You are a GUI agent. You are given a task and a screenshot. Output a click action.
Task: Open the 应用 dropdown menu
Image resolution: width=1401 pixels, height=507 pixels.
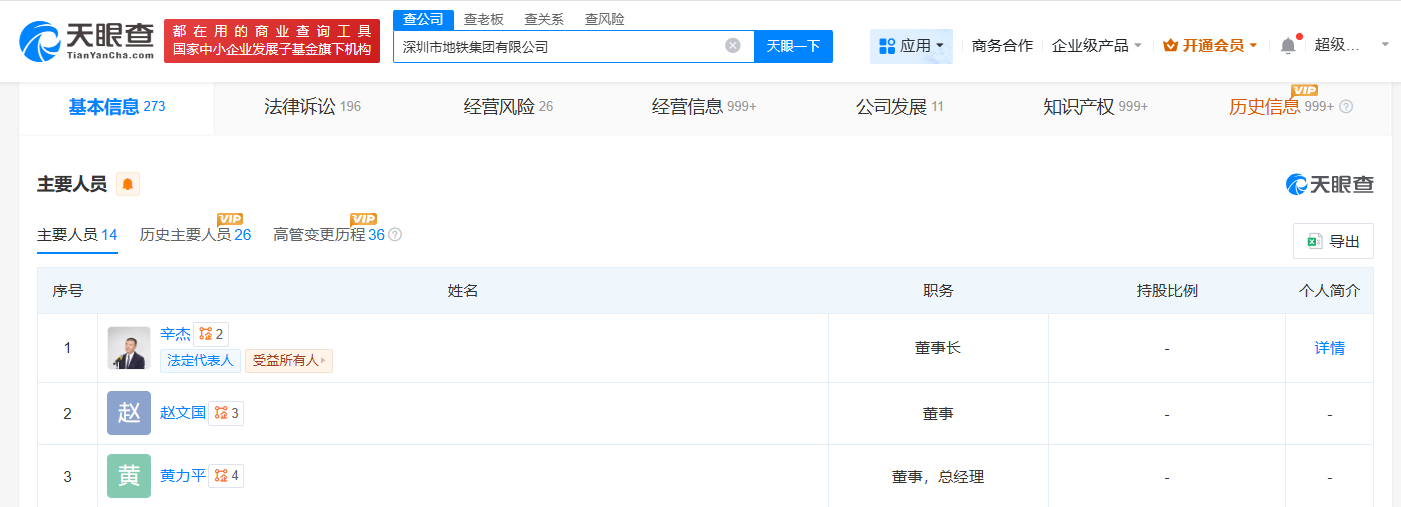pyautogui.click(x=911, y=46)
